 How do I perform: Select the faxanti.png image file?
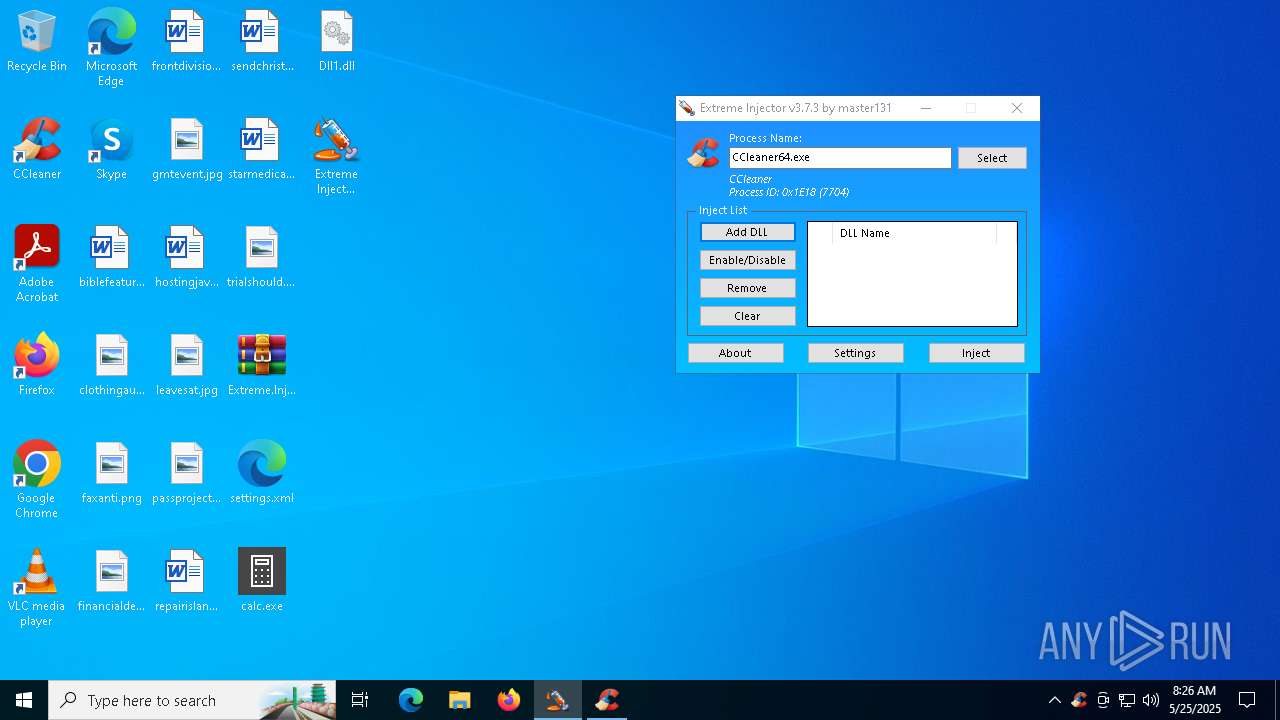[111, 474]
